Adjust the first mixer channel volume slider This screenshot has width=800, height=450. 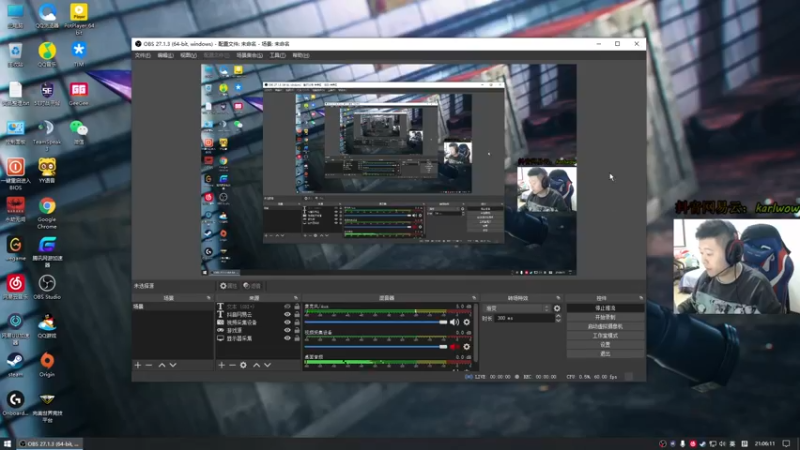376,322
